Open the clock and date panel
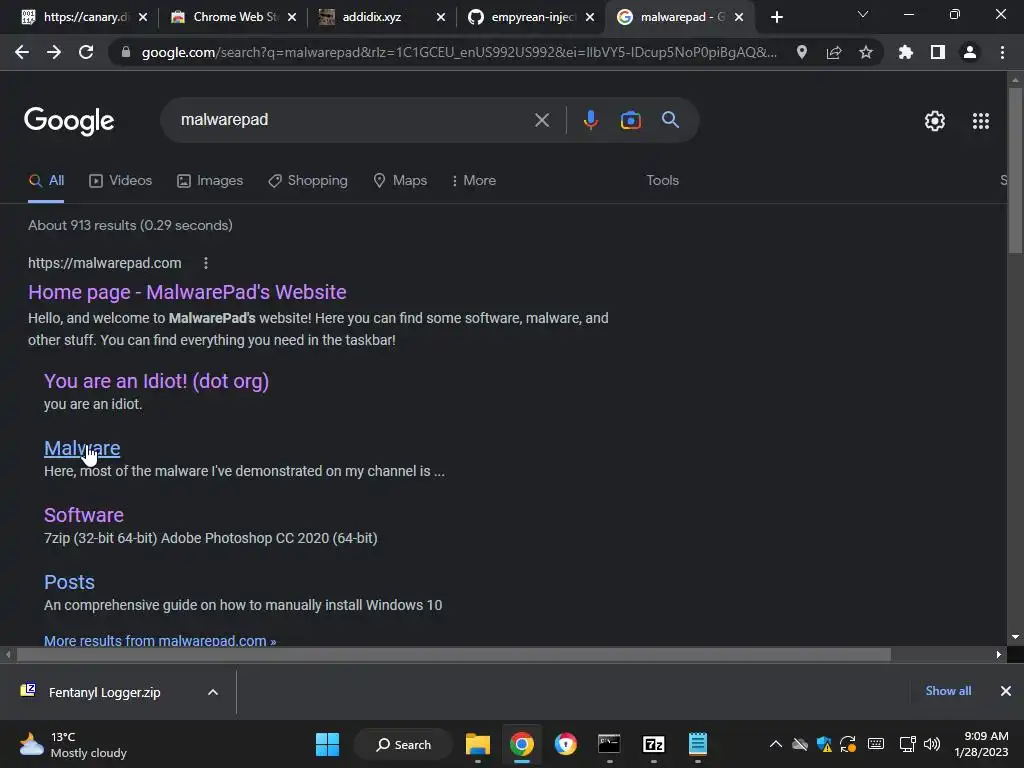 coord(981,744)
